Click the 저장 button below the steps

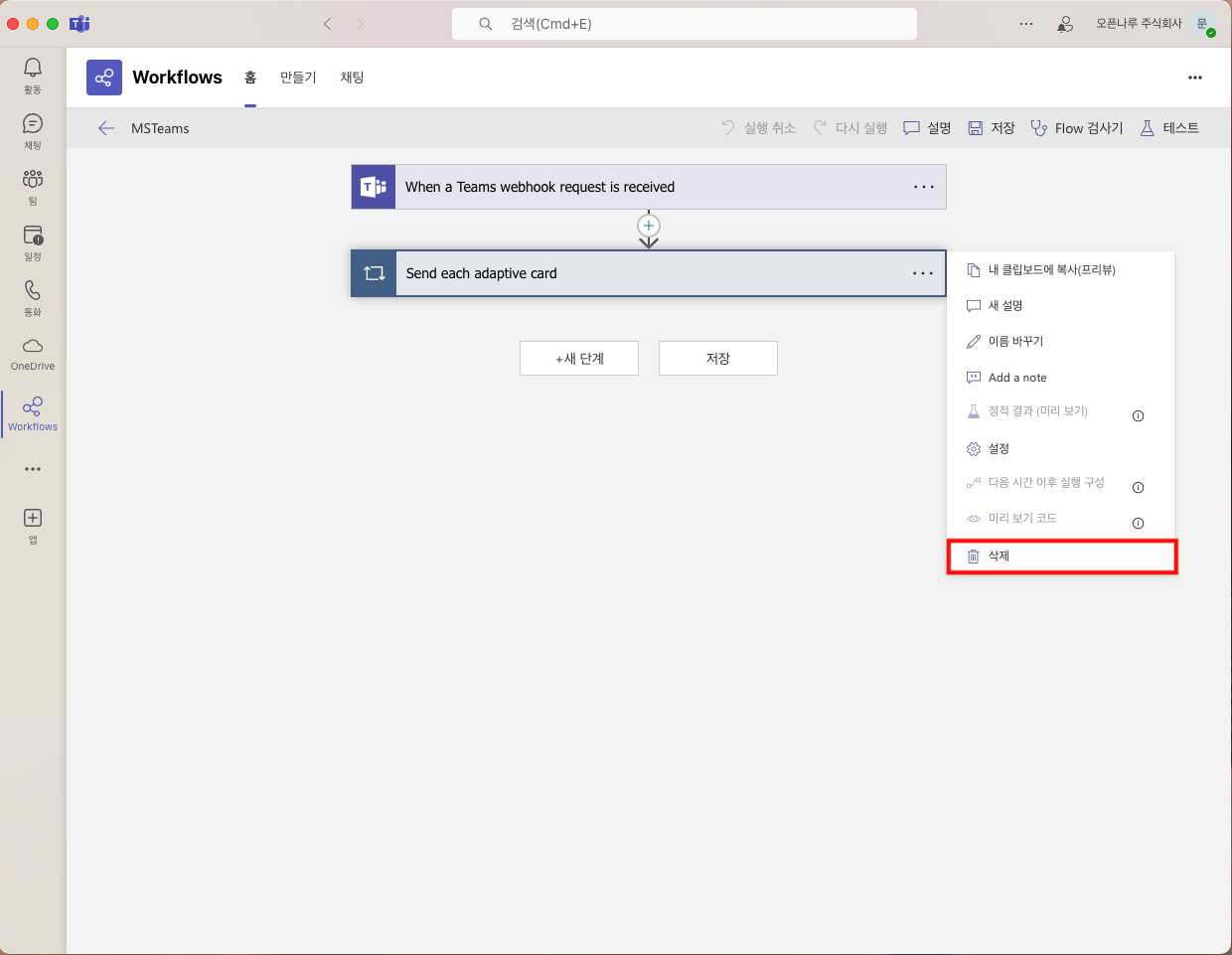718,359
